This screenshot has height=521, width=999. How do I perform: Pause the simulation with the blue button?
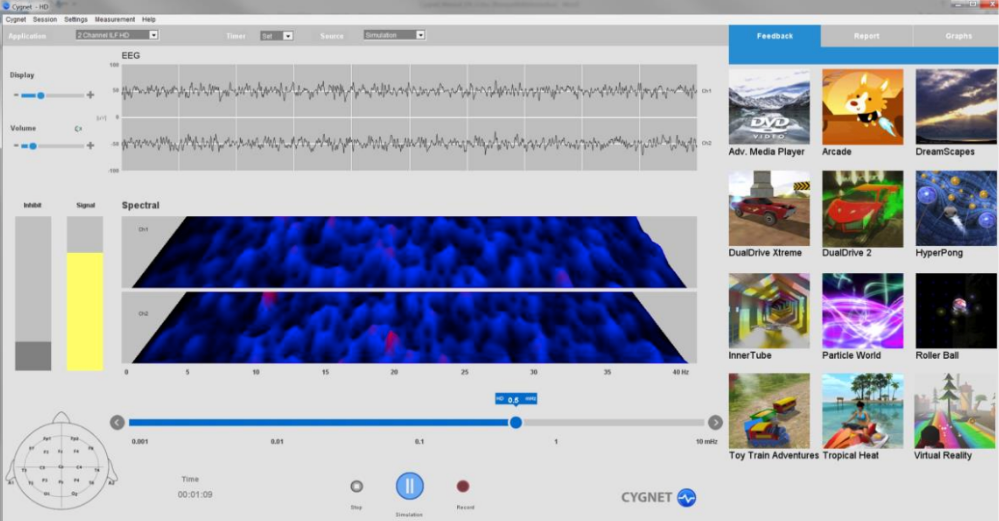[x=409, y=486]
